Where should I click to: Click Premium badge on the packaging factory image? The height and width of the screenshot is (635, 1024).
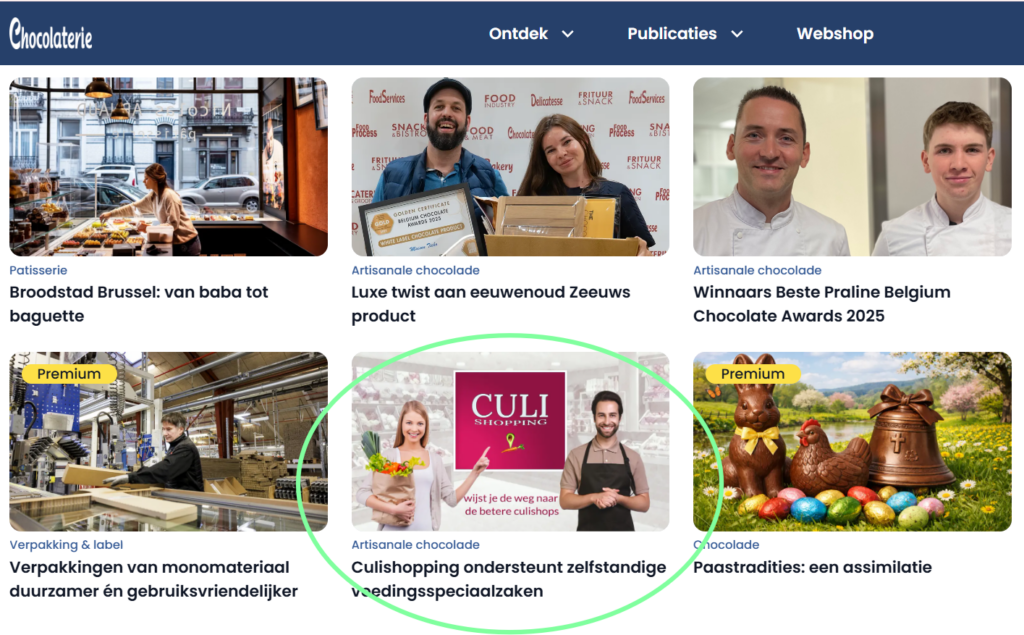[69, 374]
